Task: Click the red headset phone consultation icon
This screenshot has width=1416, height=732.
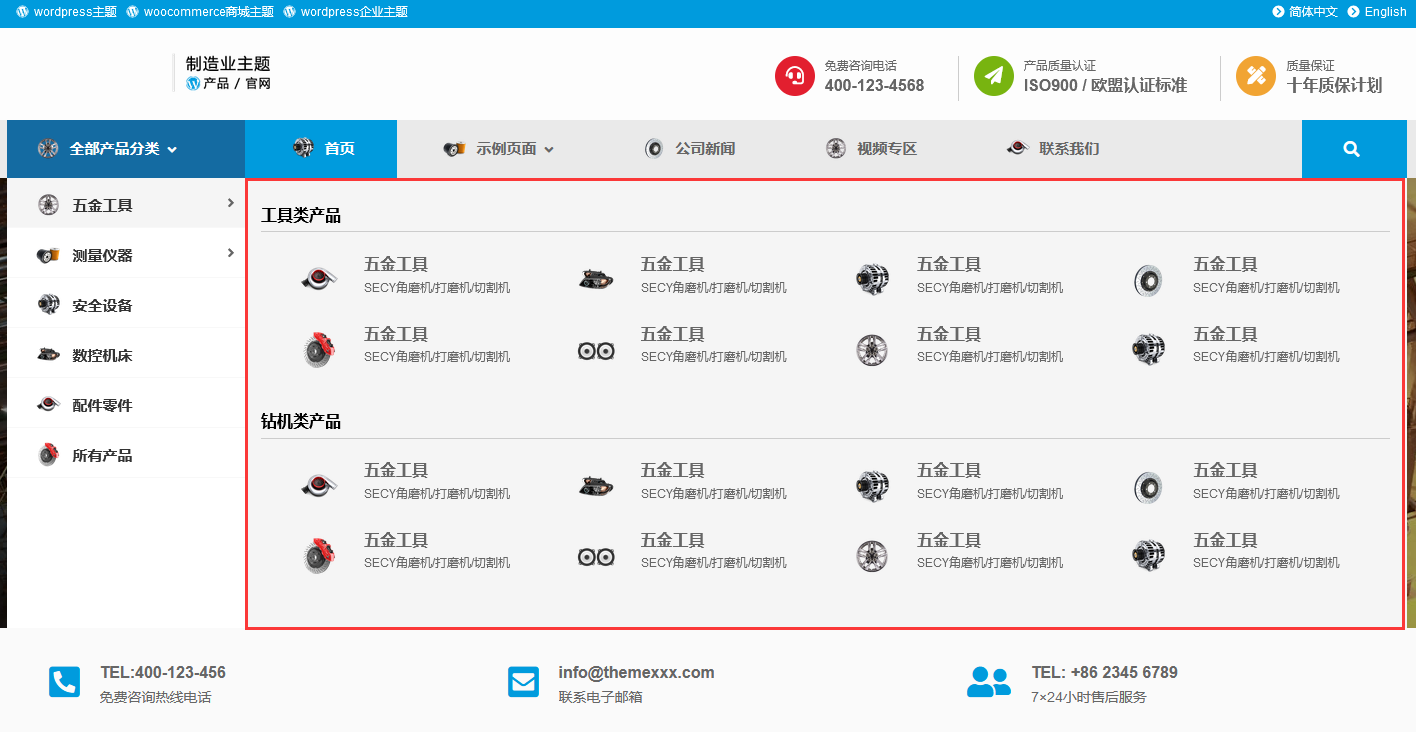Action: coord(795,76)
